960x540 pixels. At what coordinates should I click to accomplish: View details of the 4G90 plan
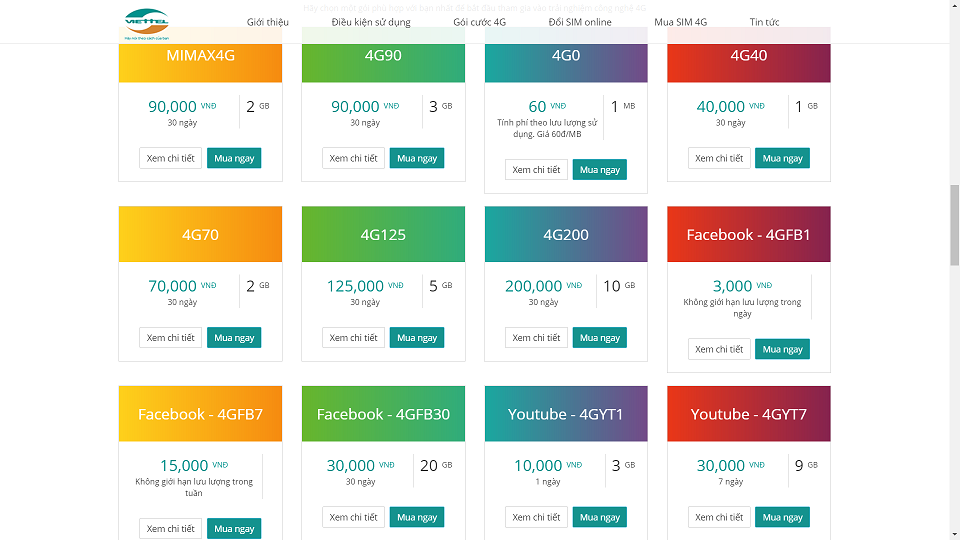pos(353,158)
